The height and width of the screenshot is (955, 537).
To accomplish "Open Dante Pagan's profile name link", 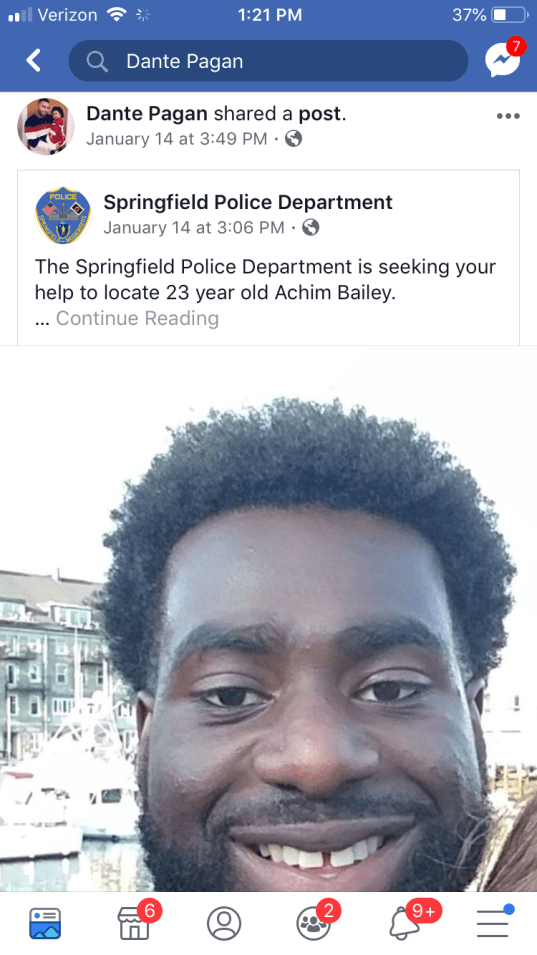I will click(147, 113).
